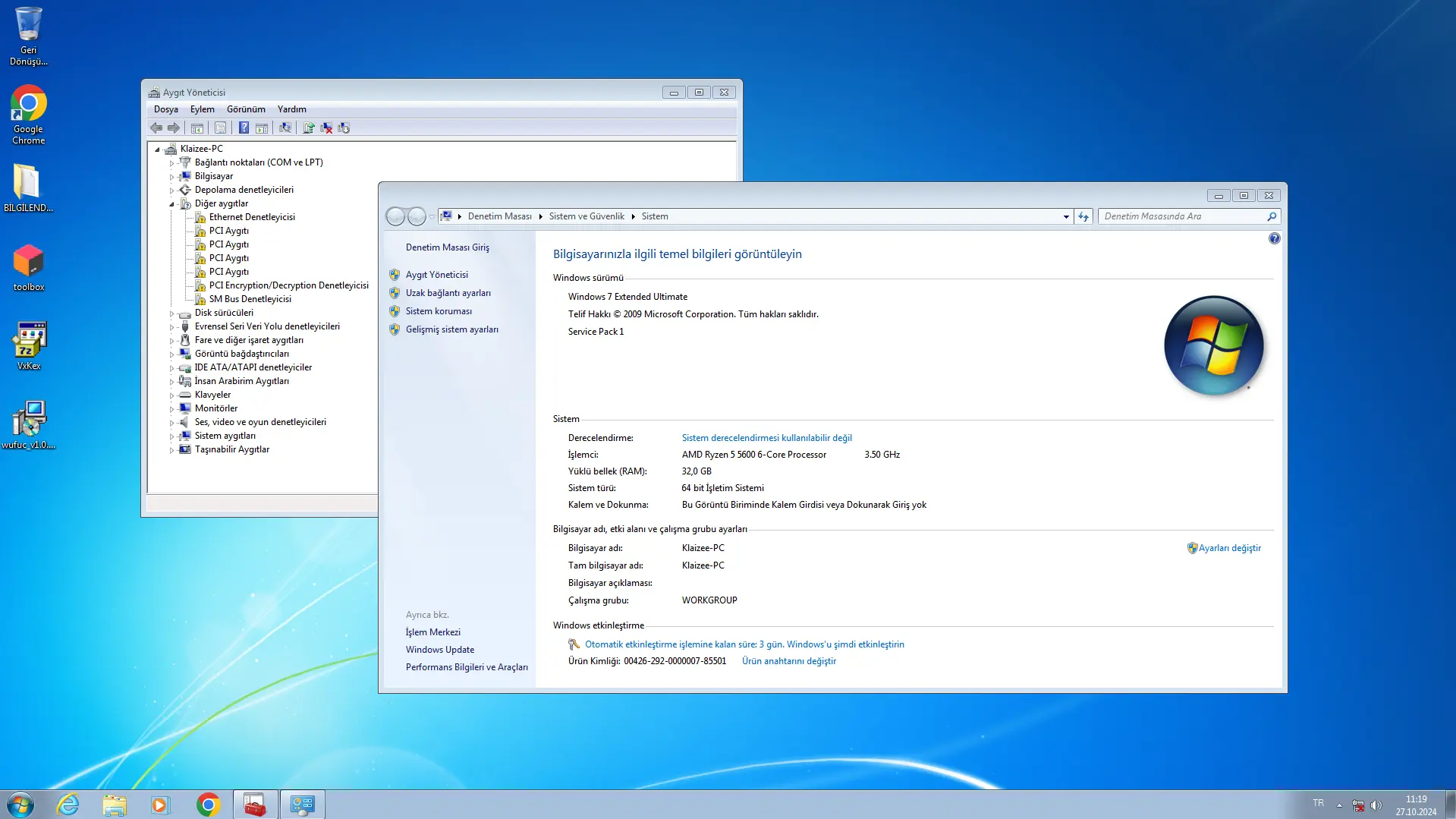This screenshot has width=1456, height=819.
Task: Open the Görünüm menu
Action: [x=246, y=109]
